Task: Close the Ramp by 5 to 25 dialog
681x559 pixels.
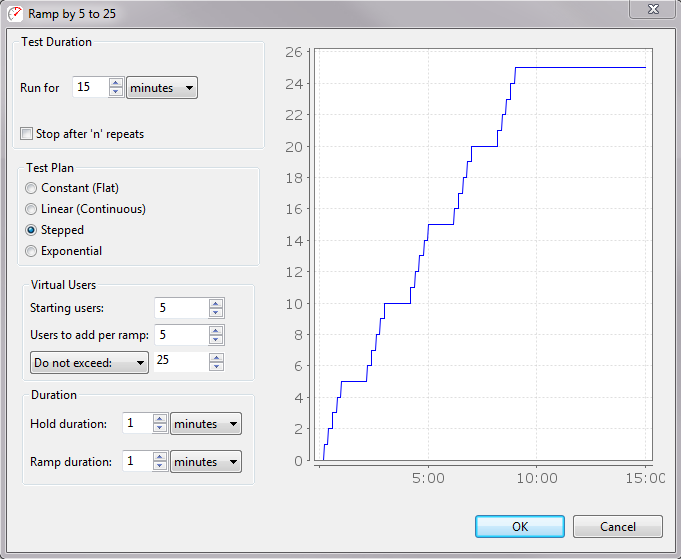Action: [x=653, y=9]
